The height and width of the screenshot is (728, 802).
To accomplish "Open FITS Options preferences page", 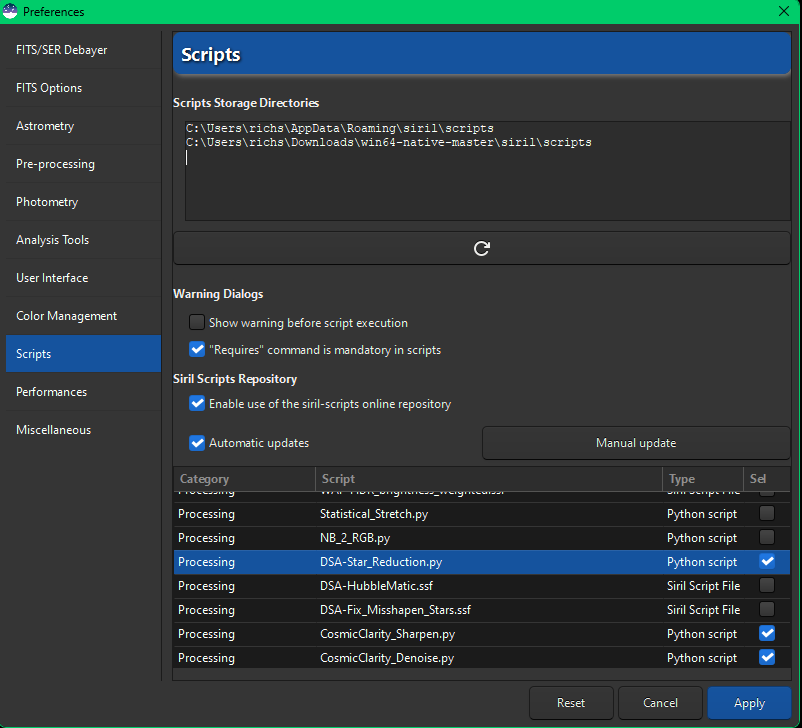I will click(x=83, y=87).
